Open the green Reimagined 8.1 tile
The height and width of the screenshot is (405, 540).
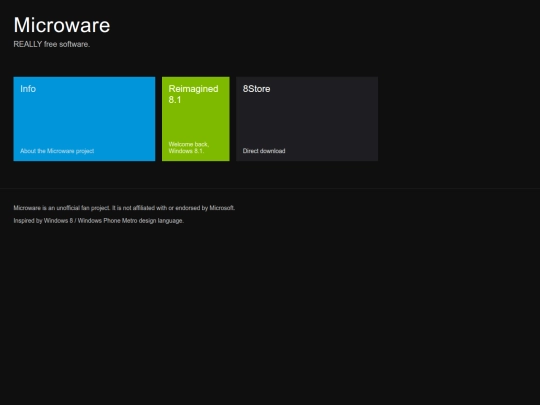[196, 119]
